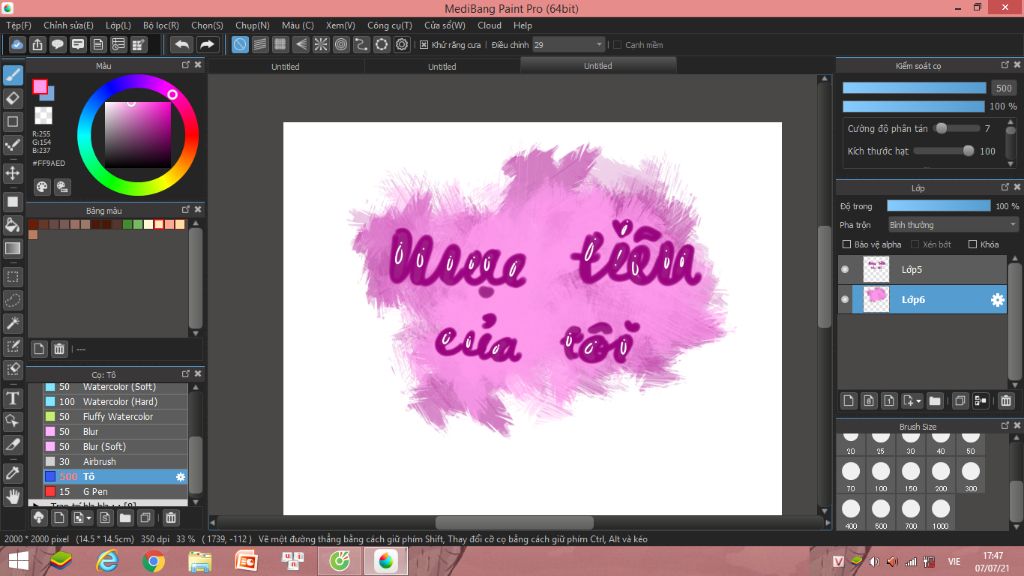Select the G Pen brush
Viewport: 1024px width, 576px height.
pos(115,492)
